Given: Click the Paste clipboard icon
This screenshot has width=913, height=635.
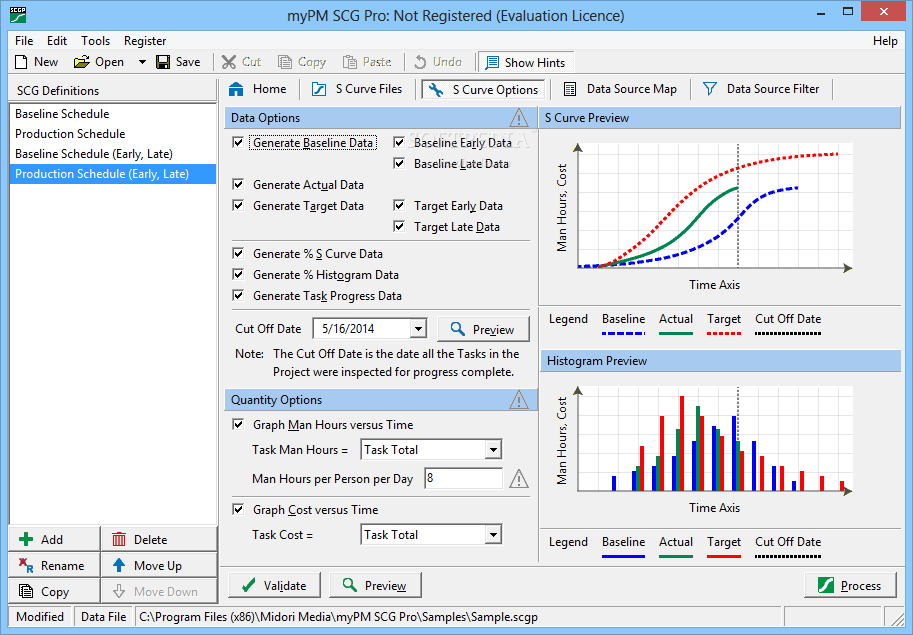Looking at the screenshot, I should coord(349,62).
